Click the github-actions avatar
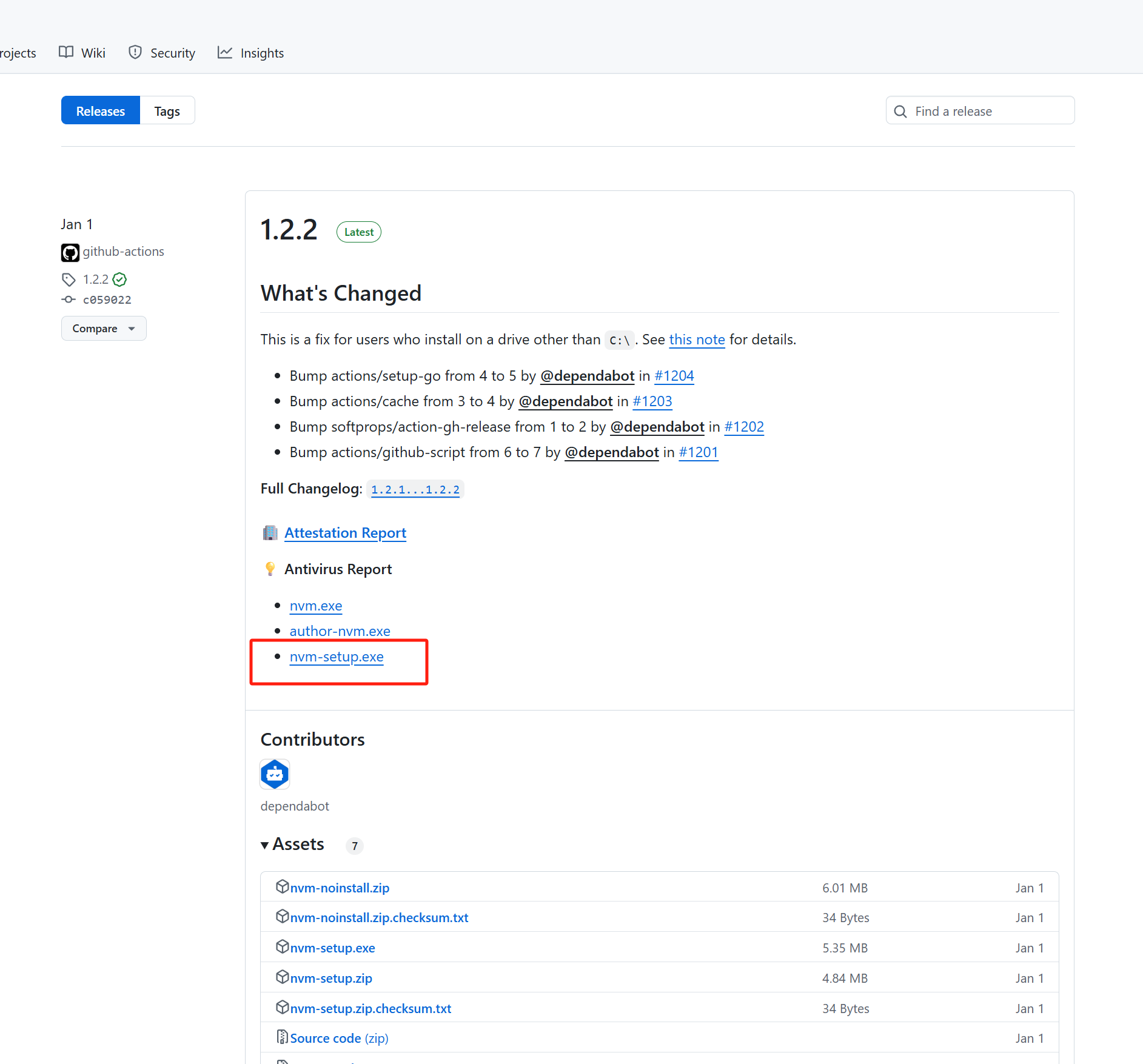 tap(70, 253)
